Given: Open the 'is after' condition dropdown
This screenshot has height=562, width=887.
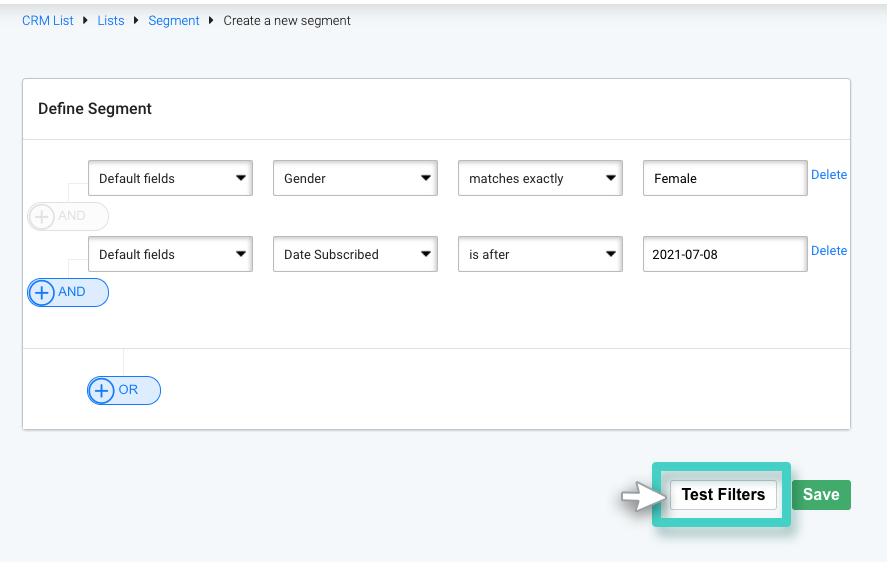Looking at the screenshot, I should (x=540, y=254).
